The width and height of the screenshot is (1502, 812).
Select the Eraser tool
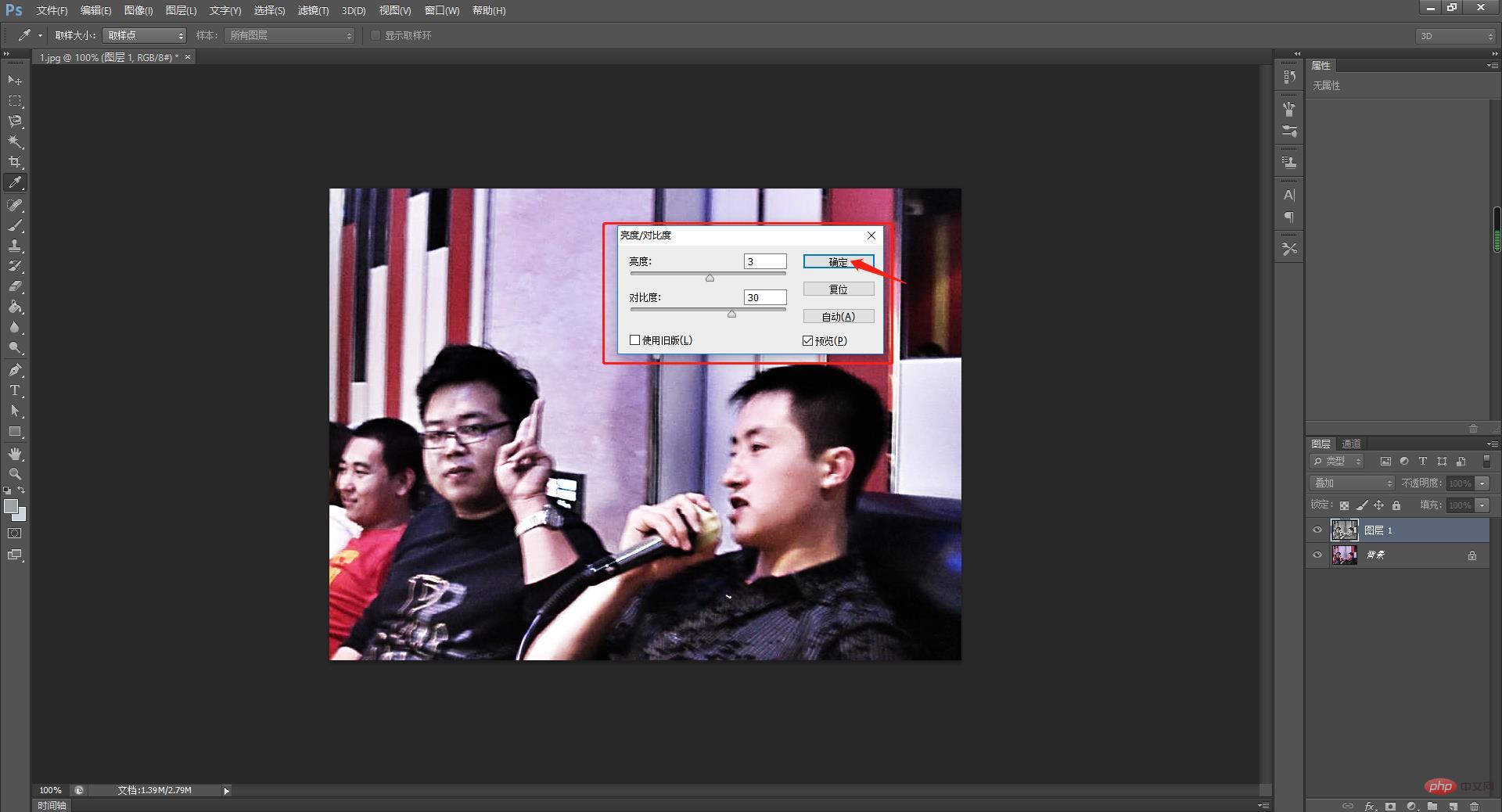pos(15,286)
